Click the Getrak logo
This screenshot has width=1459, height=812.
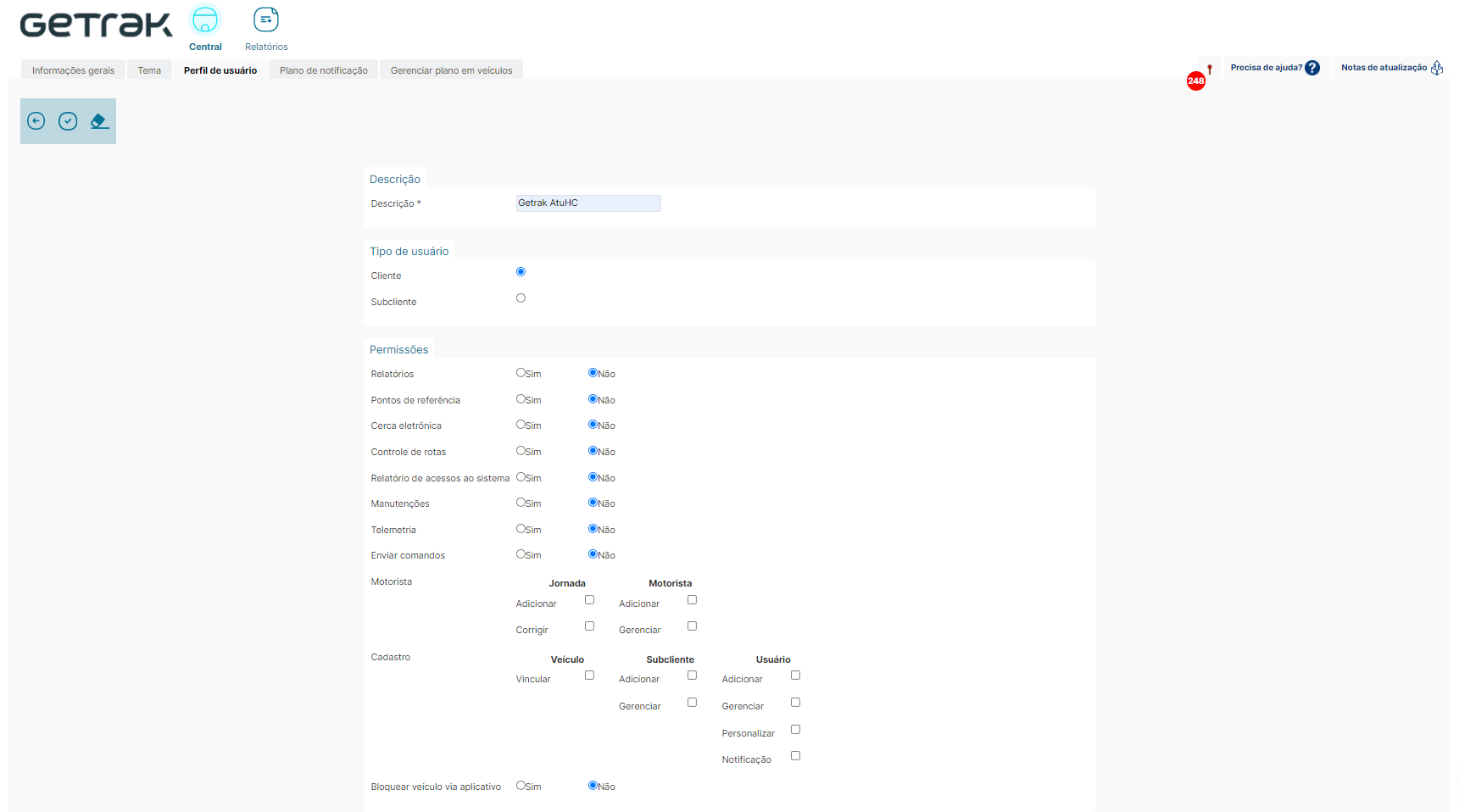click(96, 25)
